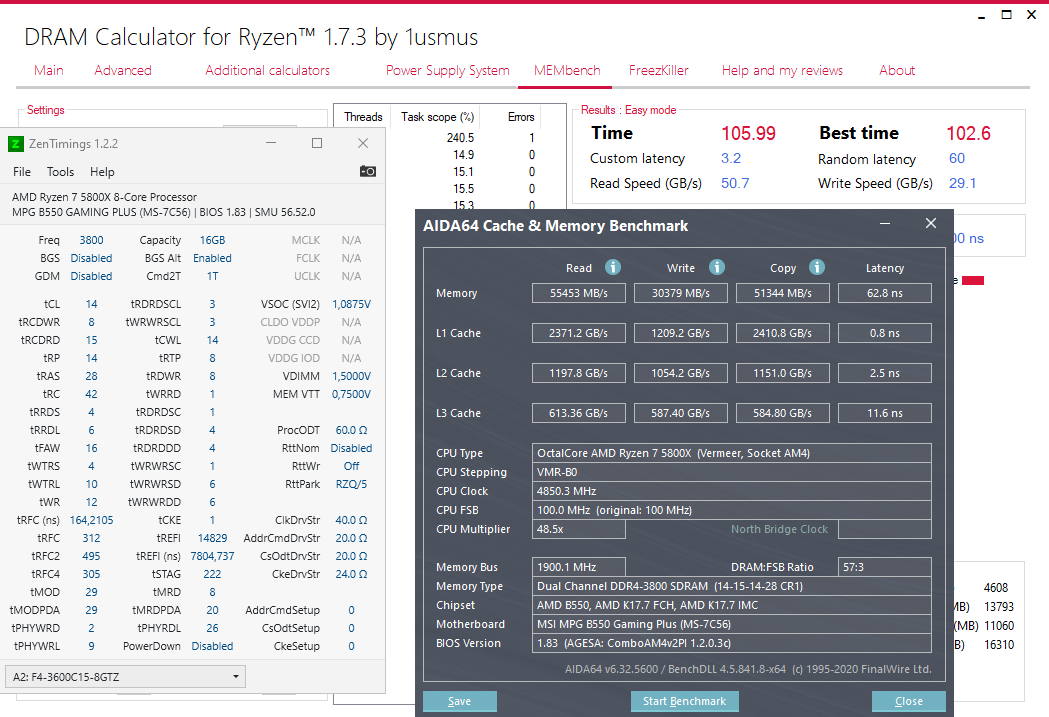Minimize the ZenTimings window
1049x717 pixels.
tap(271, 143)
